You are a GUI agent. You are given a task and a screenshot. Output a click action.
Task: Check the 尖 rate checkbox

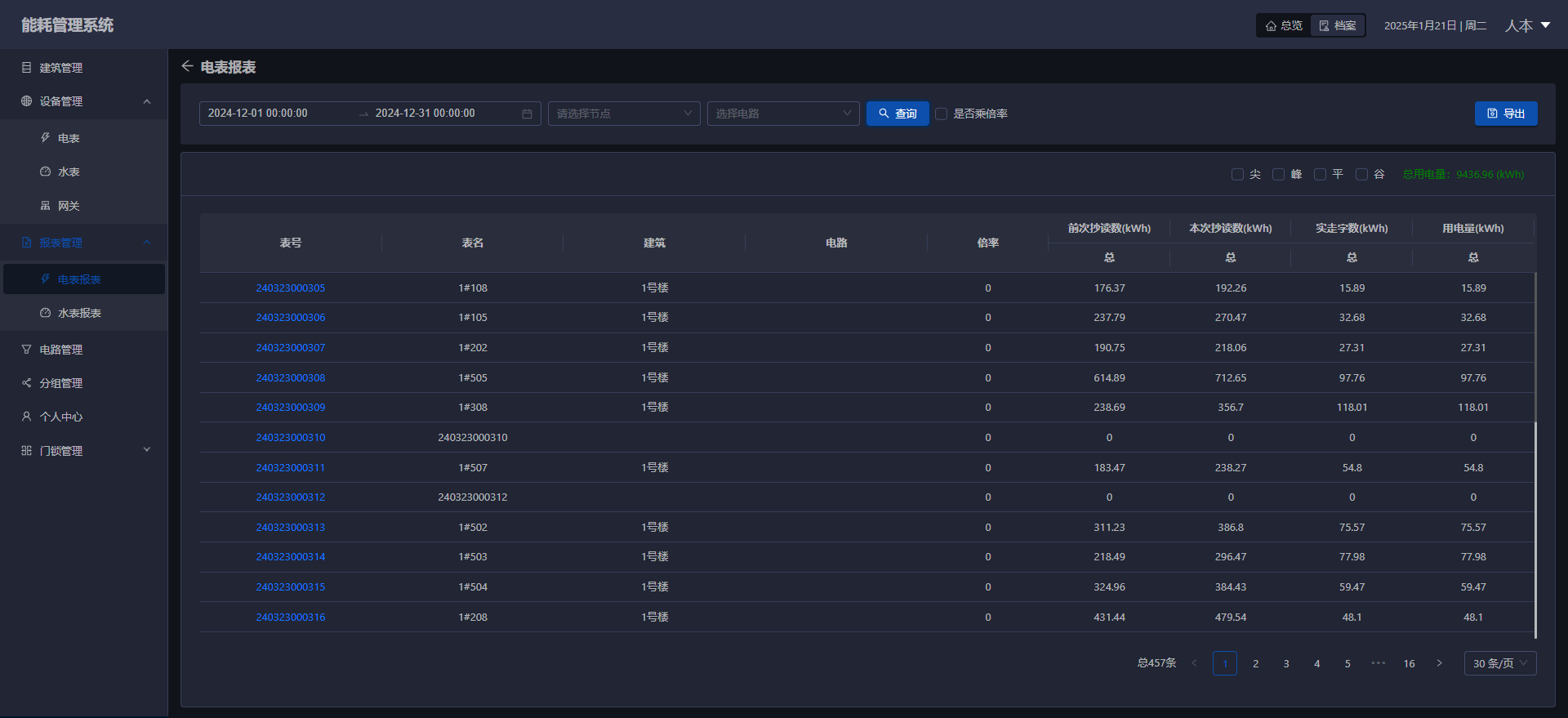[x=1237, y=174]
